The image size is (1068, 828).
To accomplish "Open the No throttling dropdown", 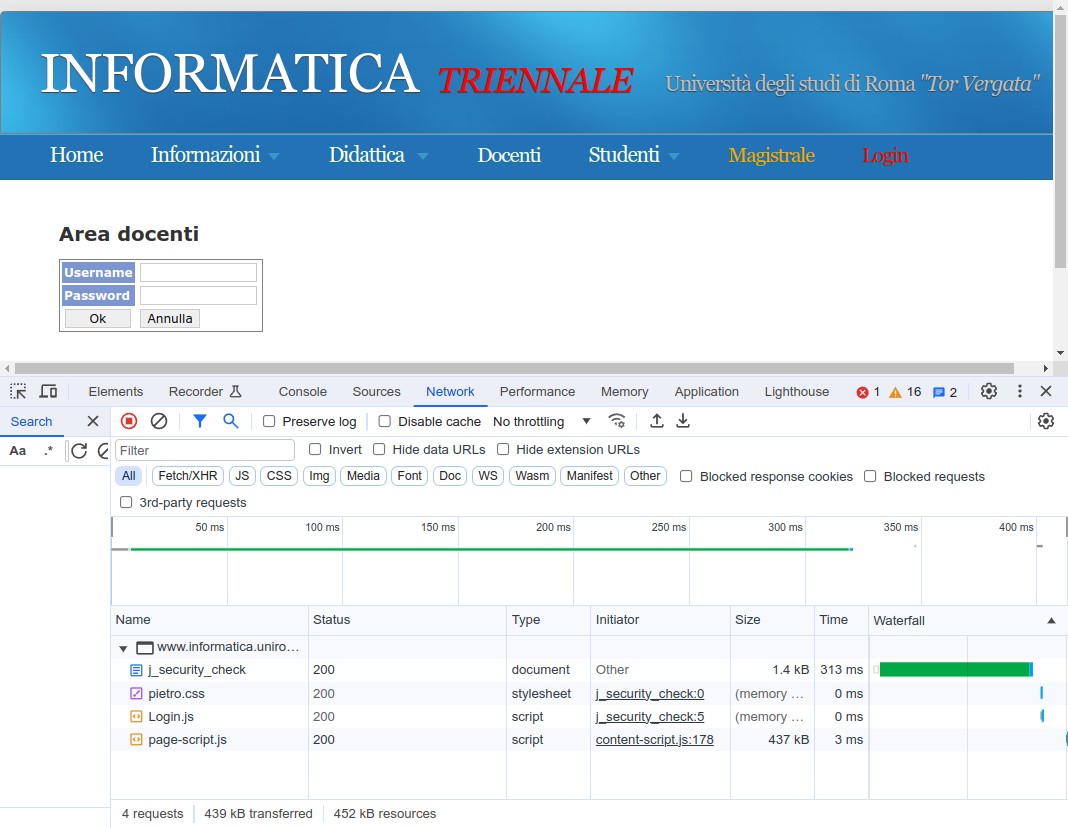I will tap(541, 421).
